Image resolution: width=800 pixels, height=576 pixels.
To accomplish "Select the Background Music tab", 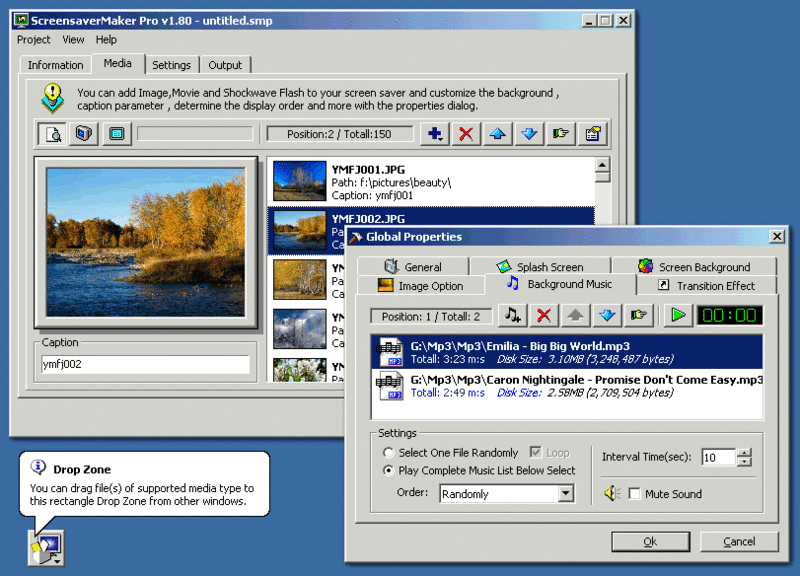I will tap(561, 284).
